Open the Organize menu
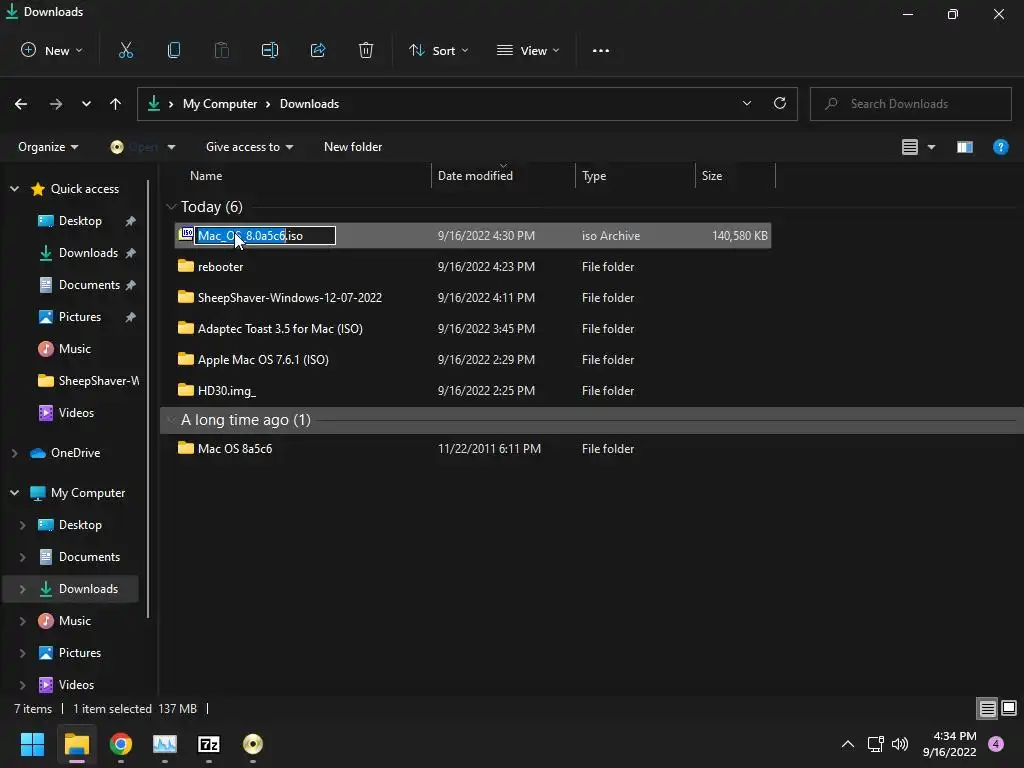This screenshot has height=768, width=1024. [48, 147]
